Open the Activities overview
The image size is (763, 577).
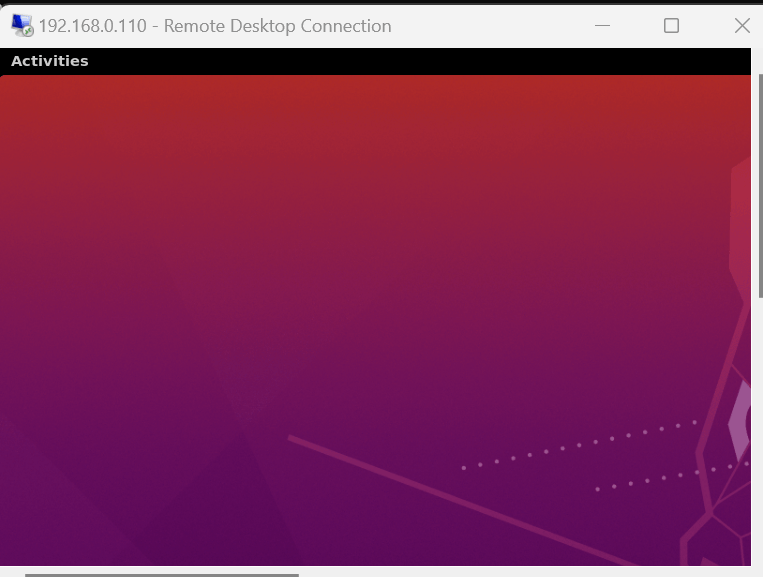point(49,61)
